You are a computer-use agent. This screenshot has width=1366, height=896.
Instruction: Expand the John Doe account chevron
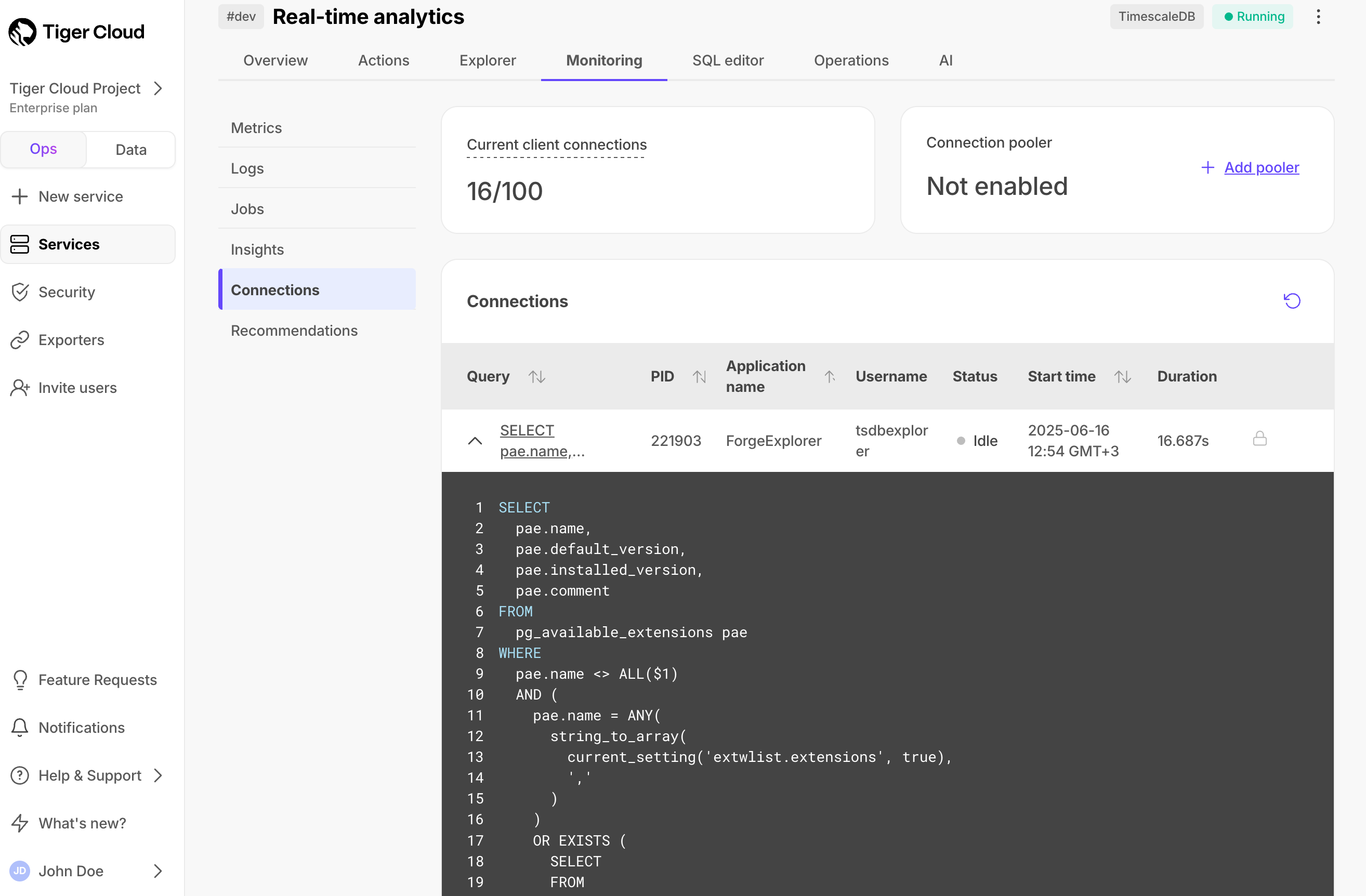point(158,871)
